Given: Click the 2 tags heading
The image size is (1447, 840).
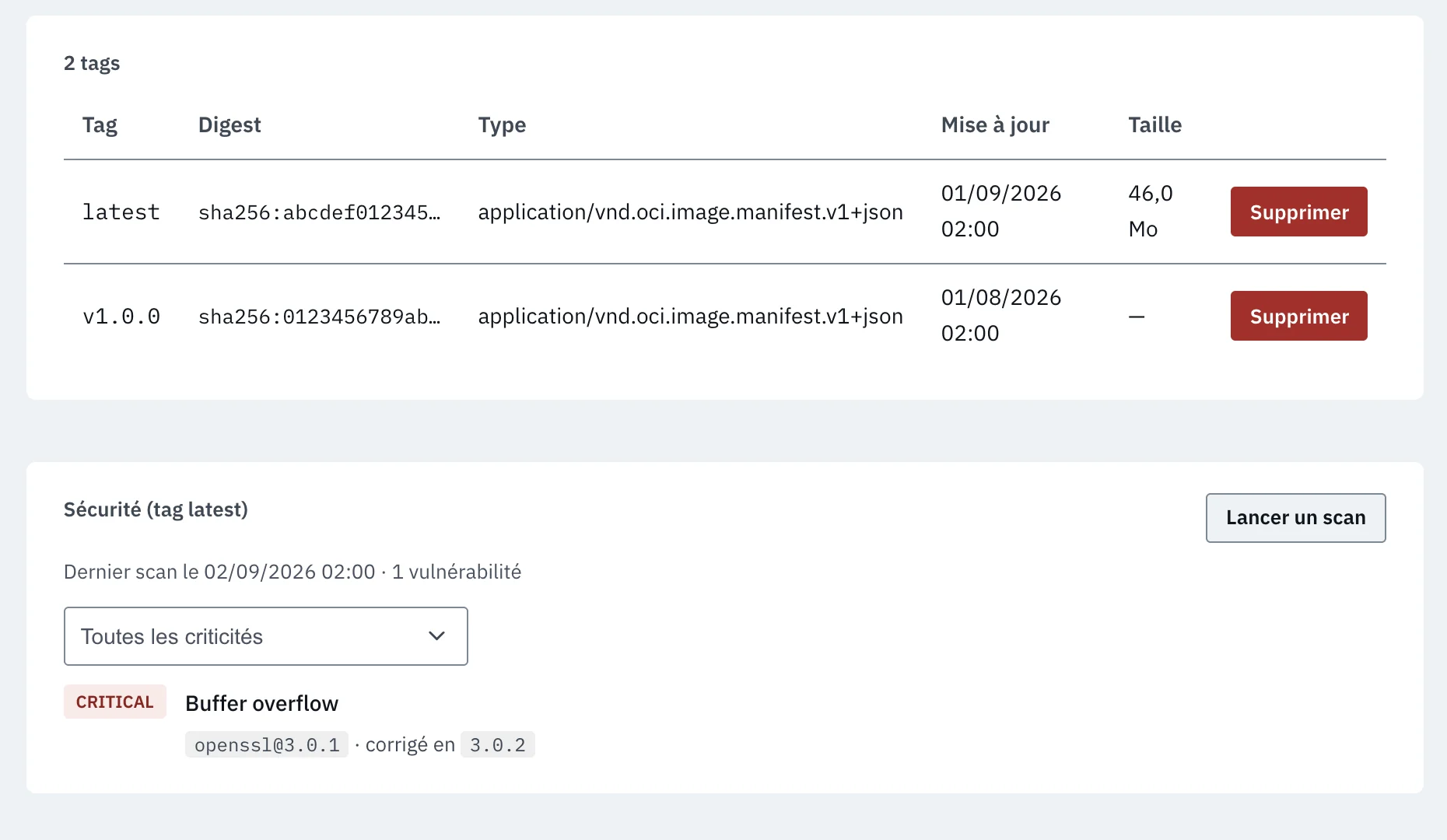Looking at the screenshot, I should coord(92,63).
